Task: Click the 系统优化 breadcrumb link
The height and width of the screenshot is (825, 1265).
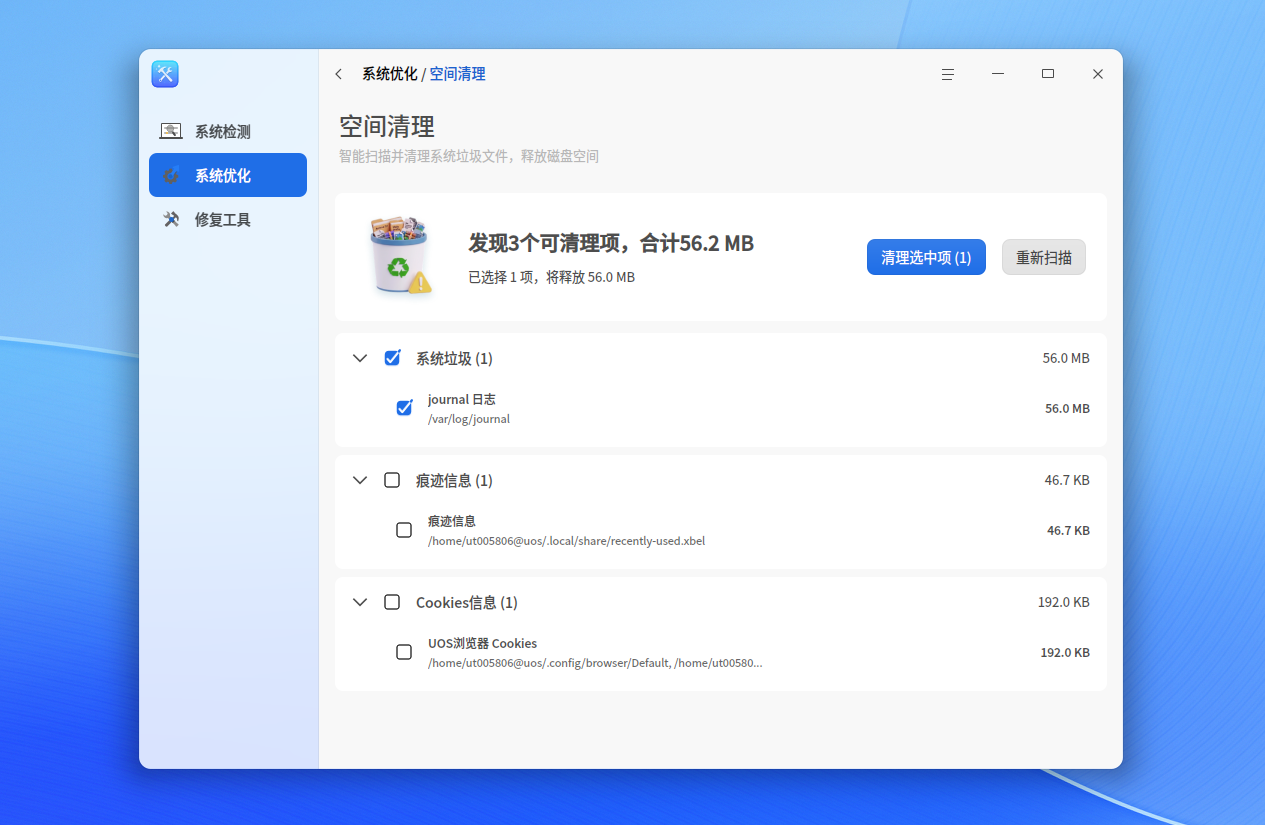Action: (390, 74)
